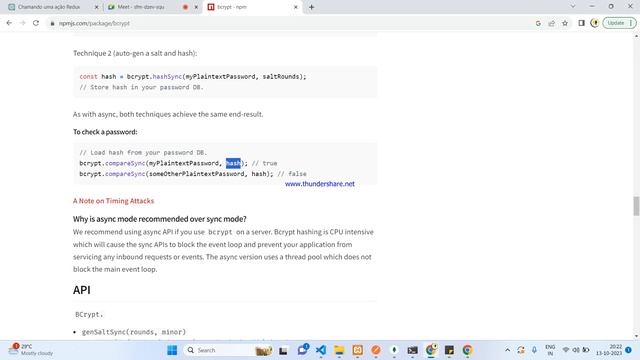Click the microphone tray icon
The height and width of the screenshot is (360, 640).
534,350
